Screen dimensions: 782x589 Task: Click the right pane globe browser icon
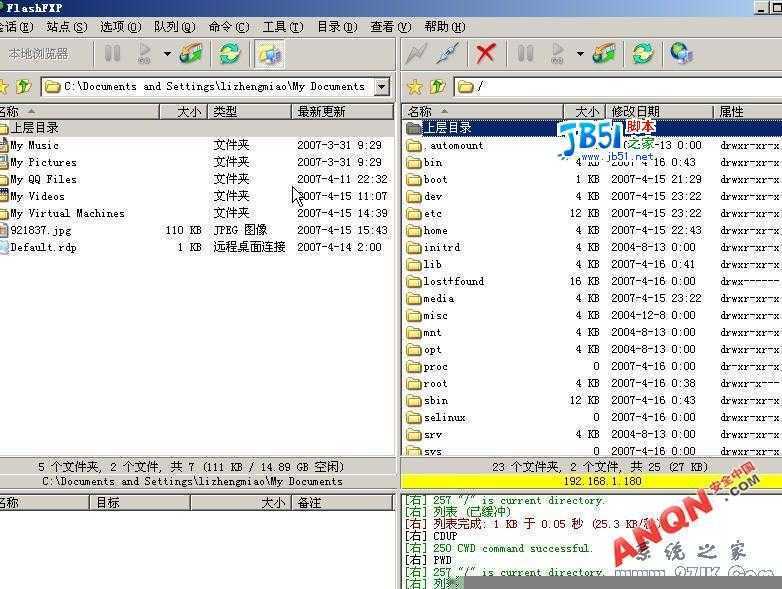[681, 53]
